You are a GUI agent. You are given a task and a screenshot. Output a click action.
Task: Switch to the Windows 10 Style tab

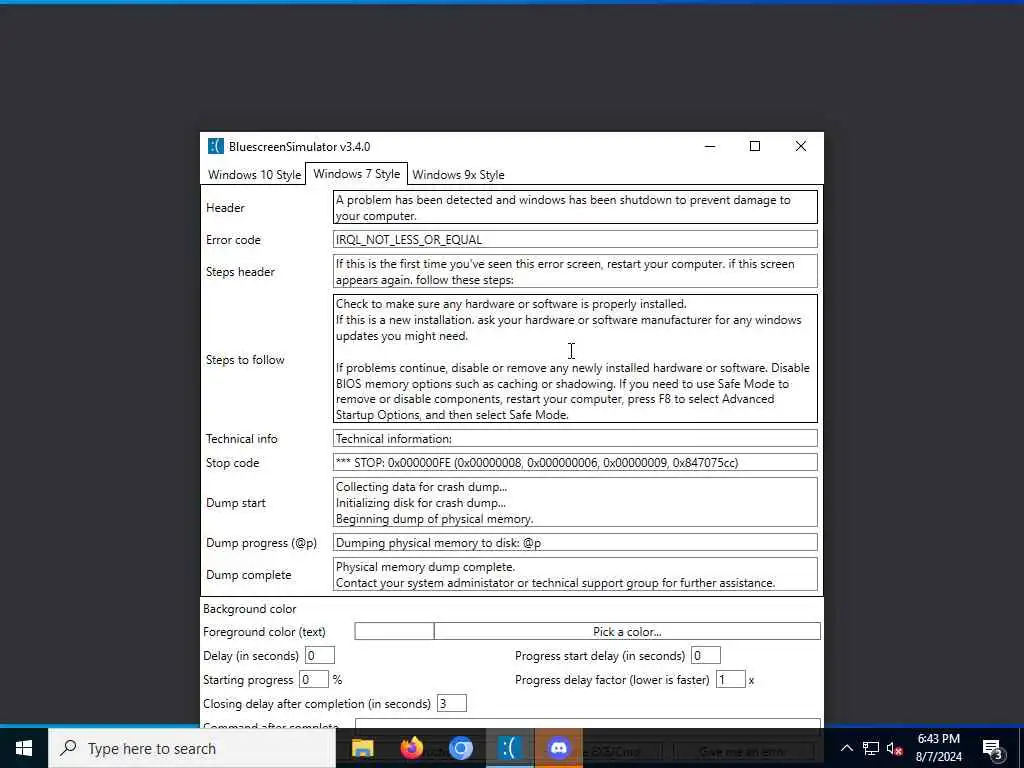pos(254,174)
